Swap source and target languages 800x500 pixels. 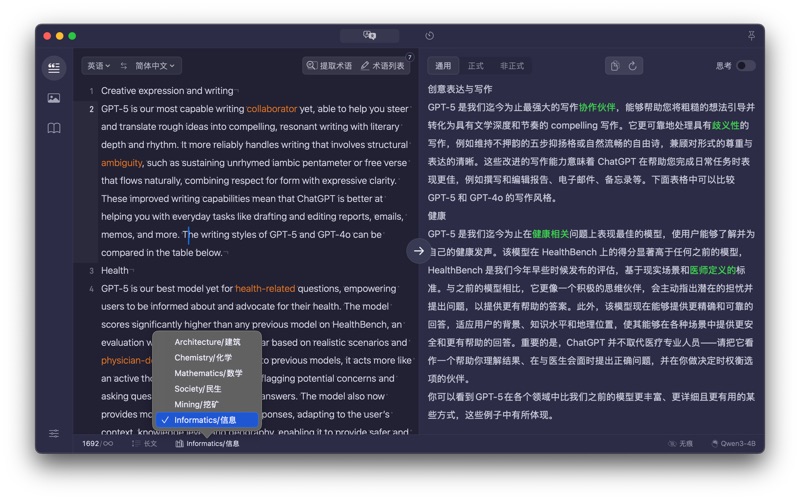tap(124, 66)
